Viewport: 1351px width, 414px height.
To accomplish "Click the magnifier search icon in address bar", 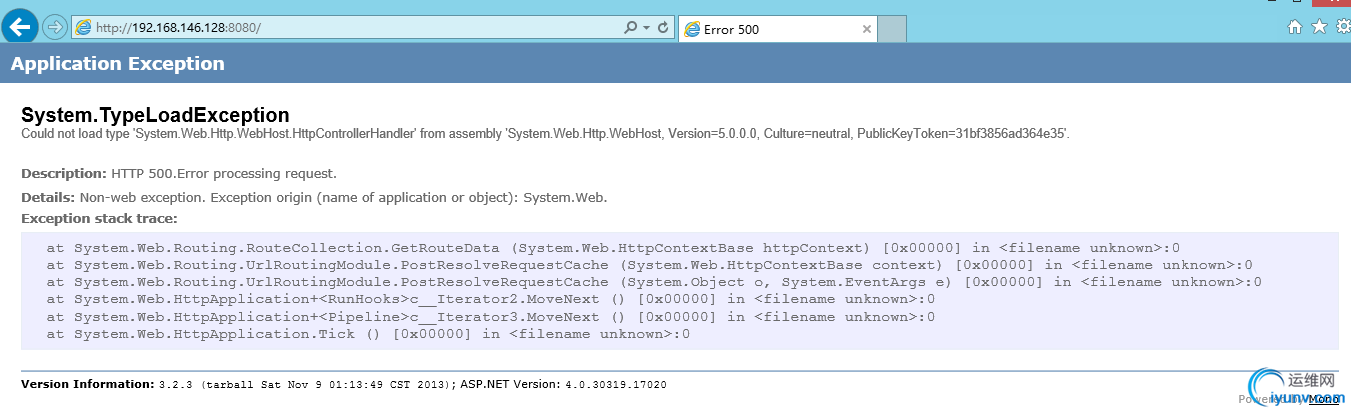I will [x=630, y=27].
